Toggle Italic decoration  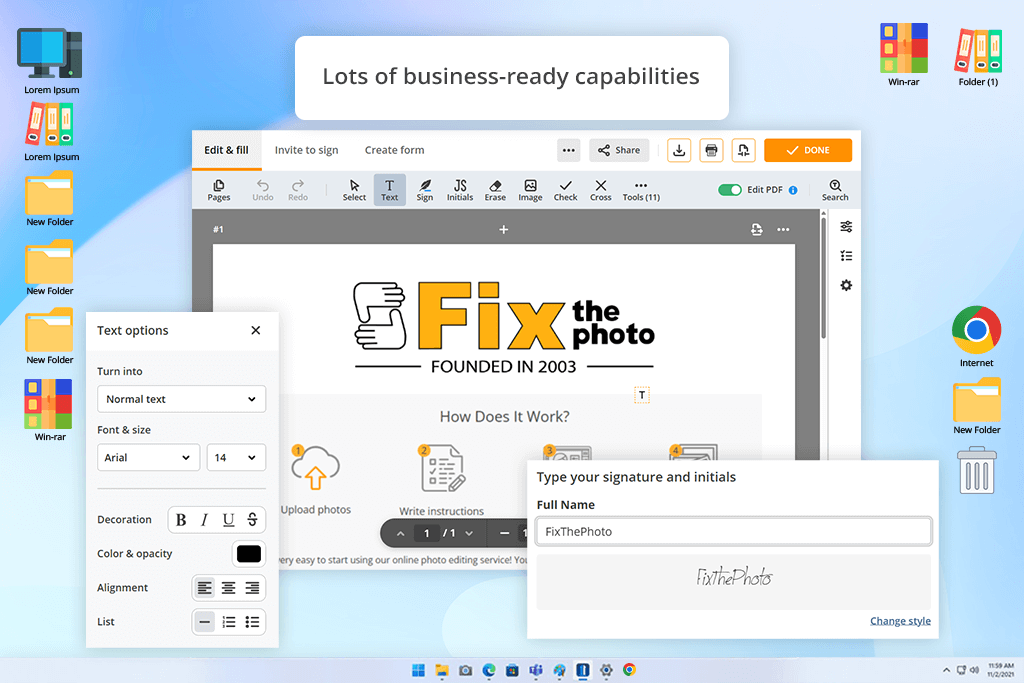[204, 520]
